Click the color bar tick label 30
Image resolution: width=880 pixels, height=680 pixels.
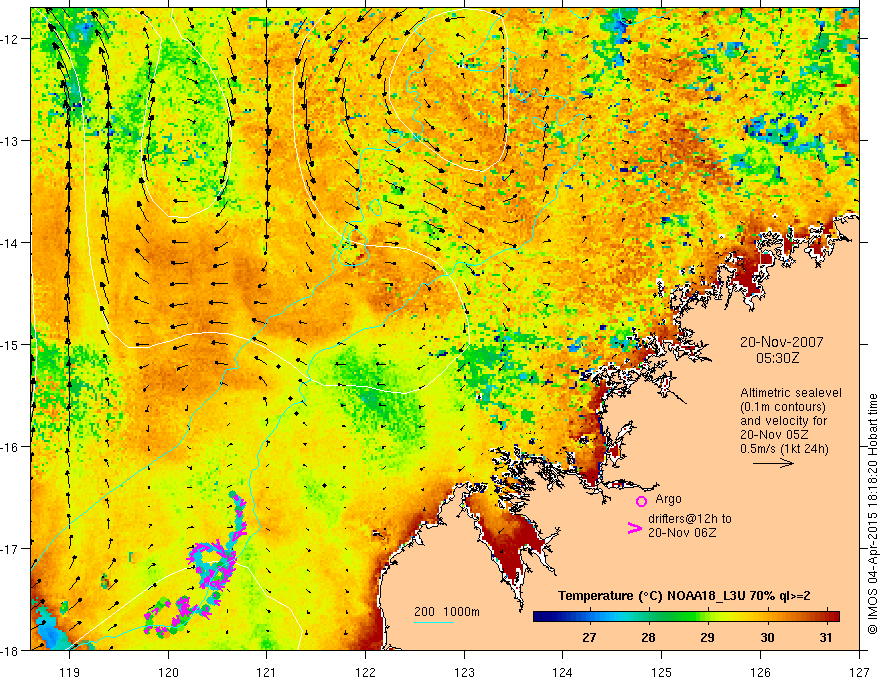767,637
